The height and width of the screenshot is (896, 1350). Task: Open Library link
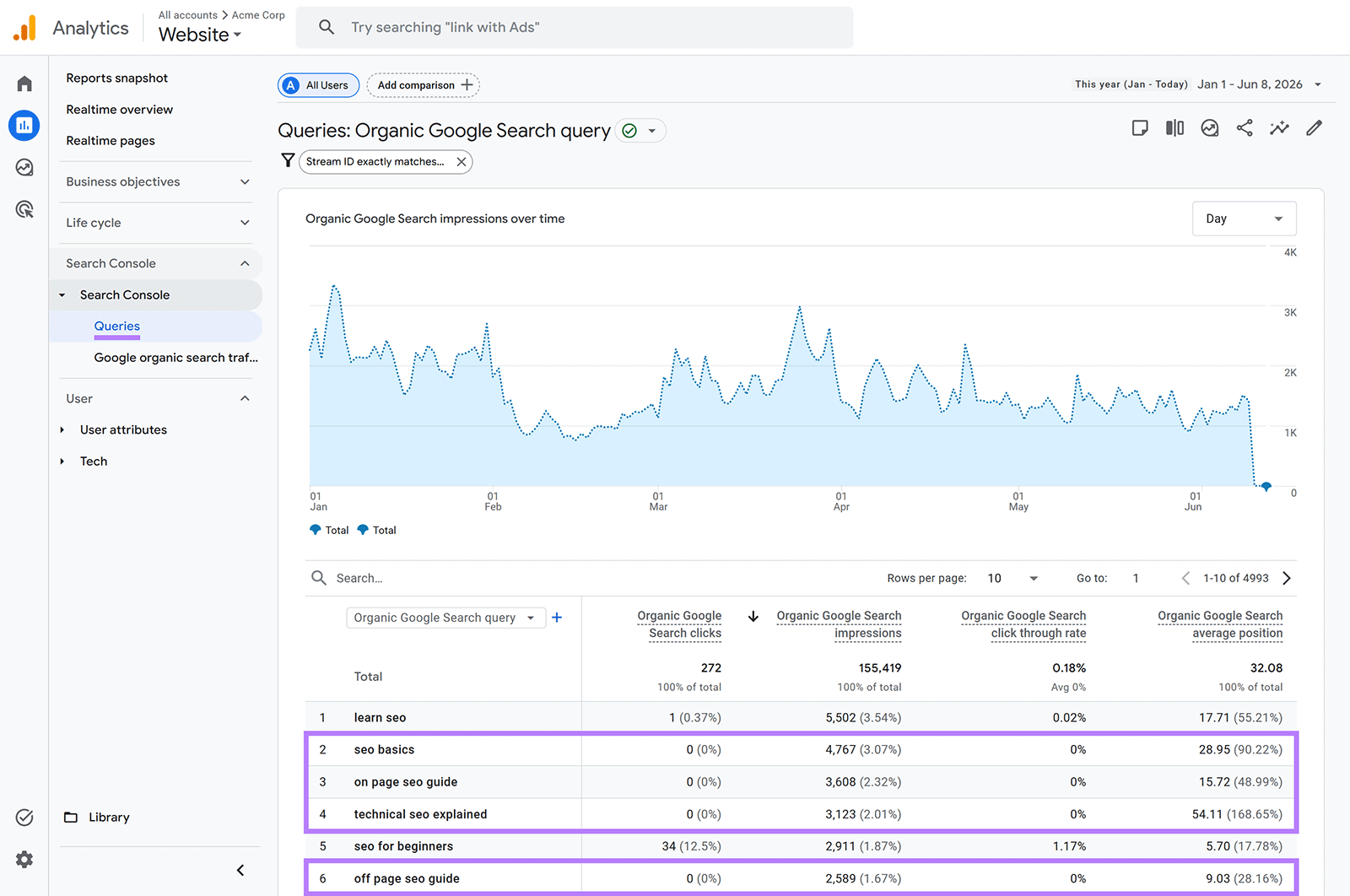[x=109, y=818]
